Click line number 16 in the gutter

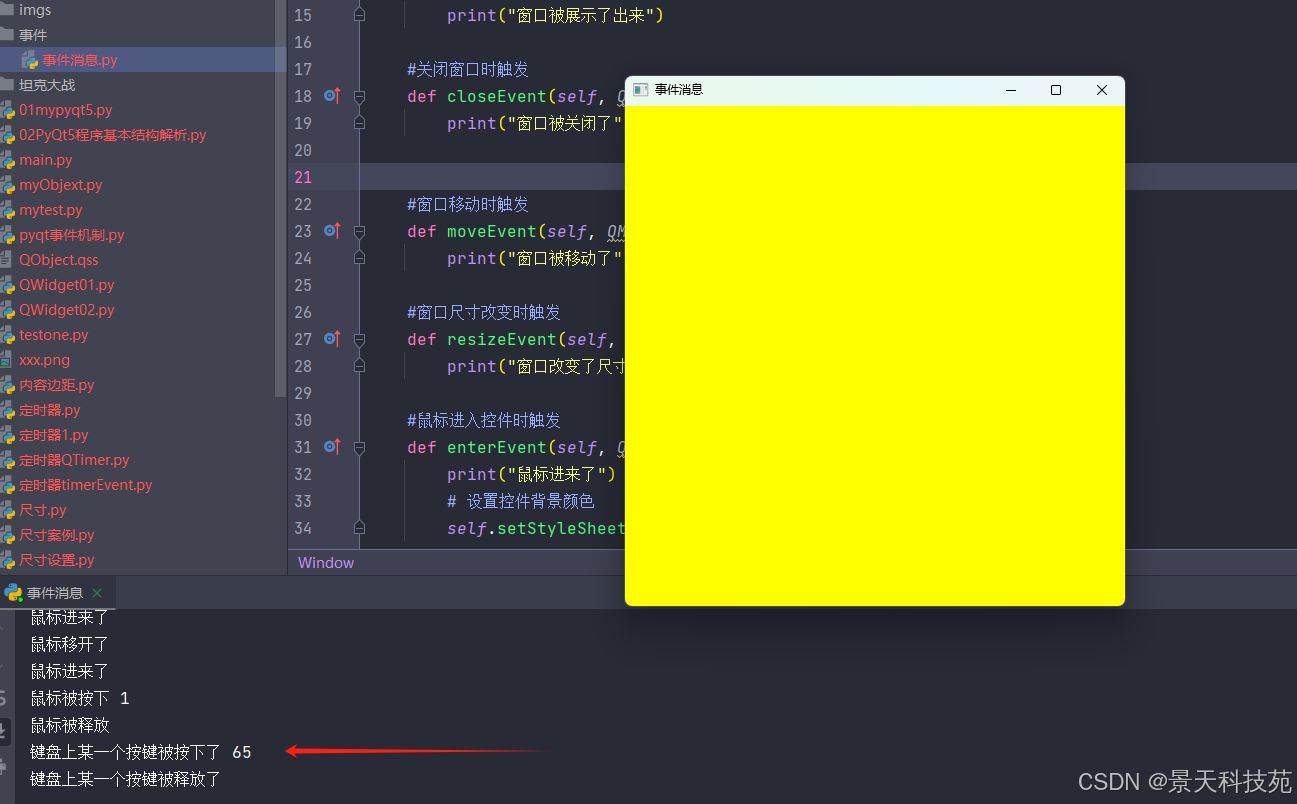click(x=303, y=42)
